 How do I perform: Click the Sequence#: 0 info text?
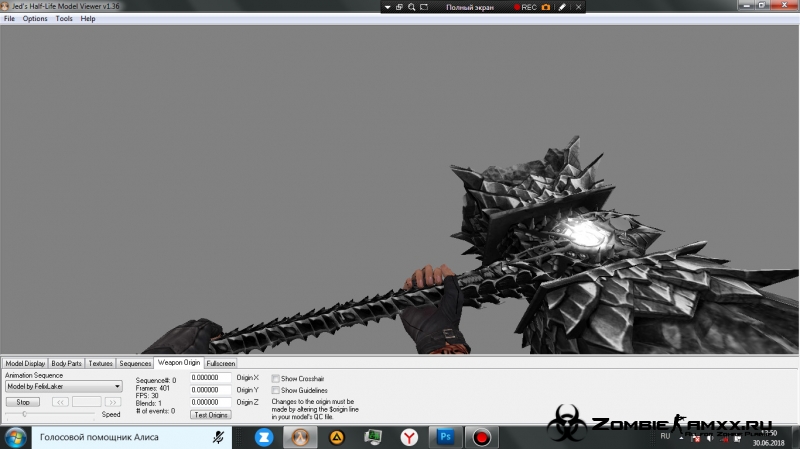[x=156, y=381]
